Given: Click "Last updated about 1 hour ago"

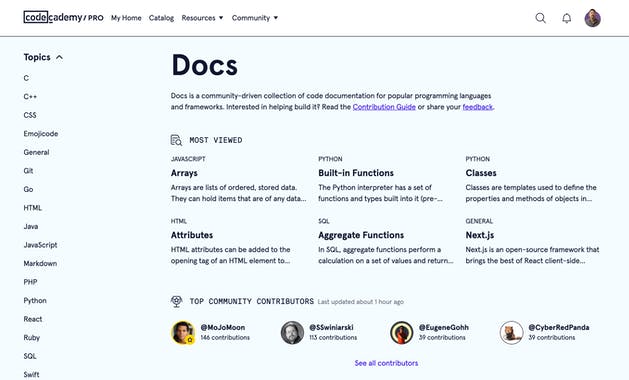Looking at the screenshot, I should tap(361, 302).
